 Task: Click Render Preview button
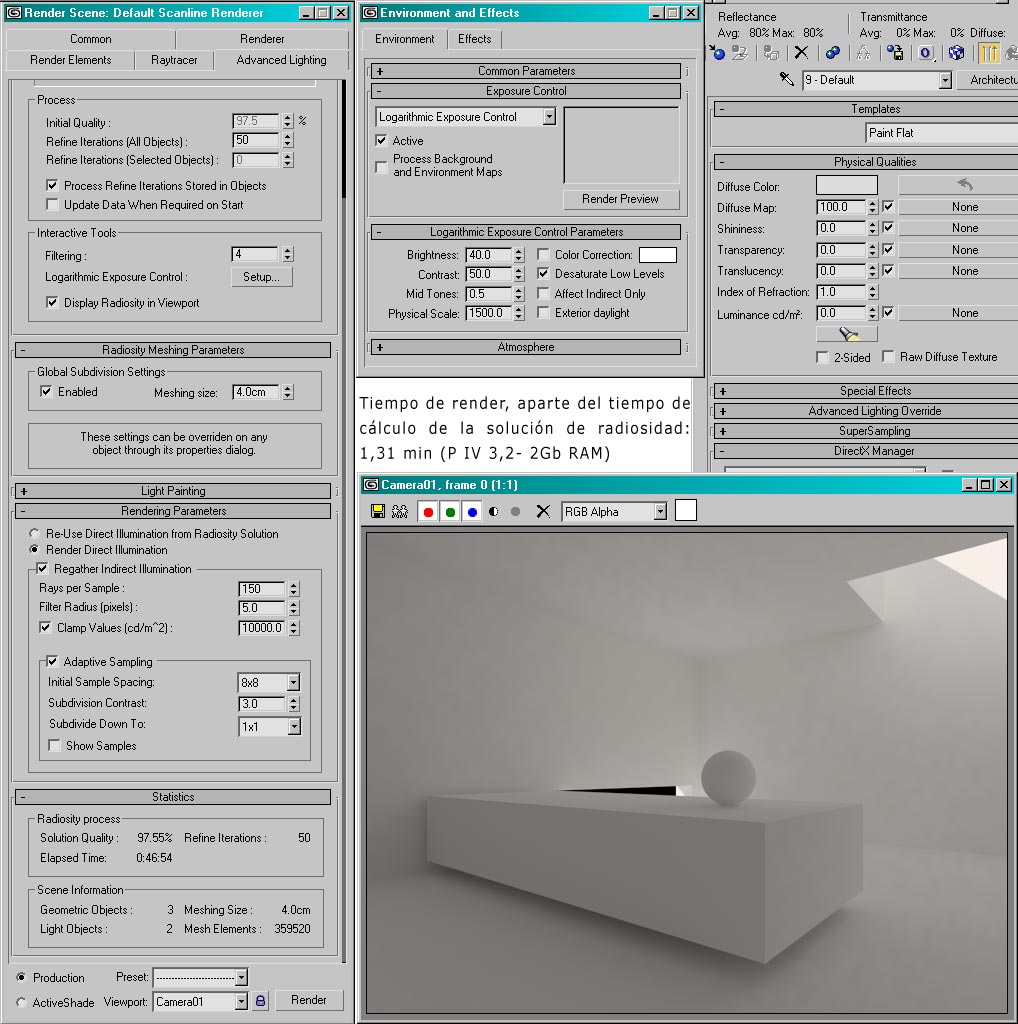(x=620, y=199)
